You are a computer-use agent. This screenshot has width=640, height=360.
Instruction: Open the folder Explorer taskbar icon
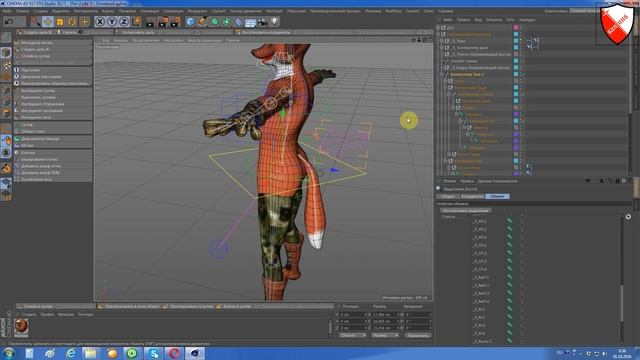91,353
